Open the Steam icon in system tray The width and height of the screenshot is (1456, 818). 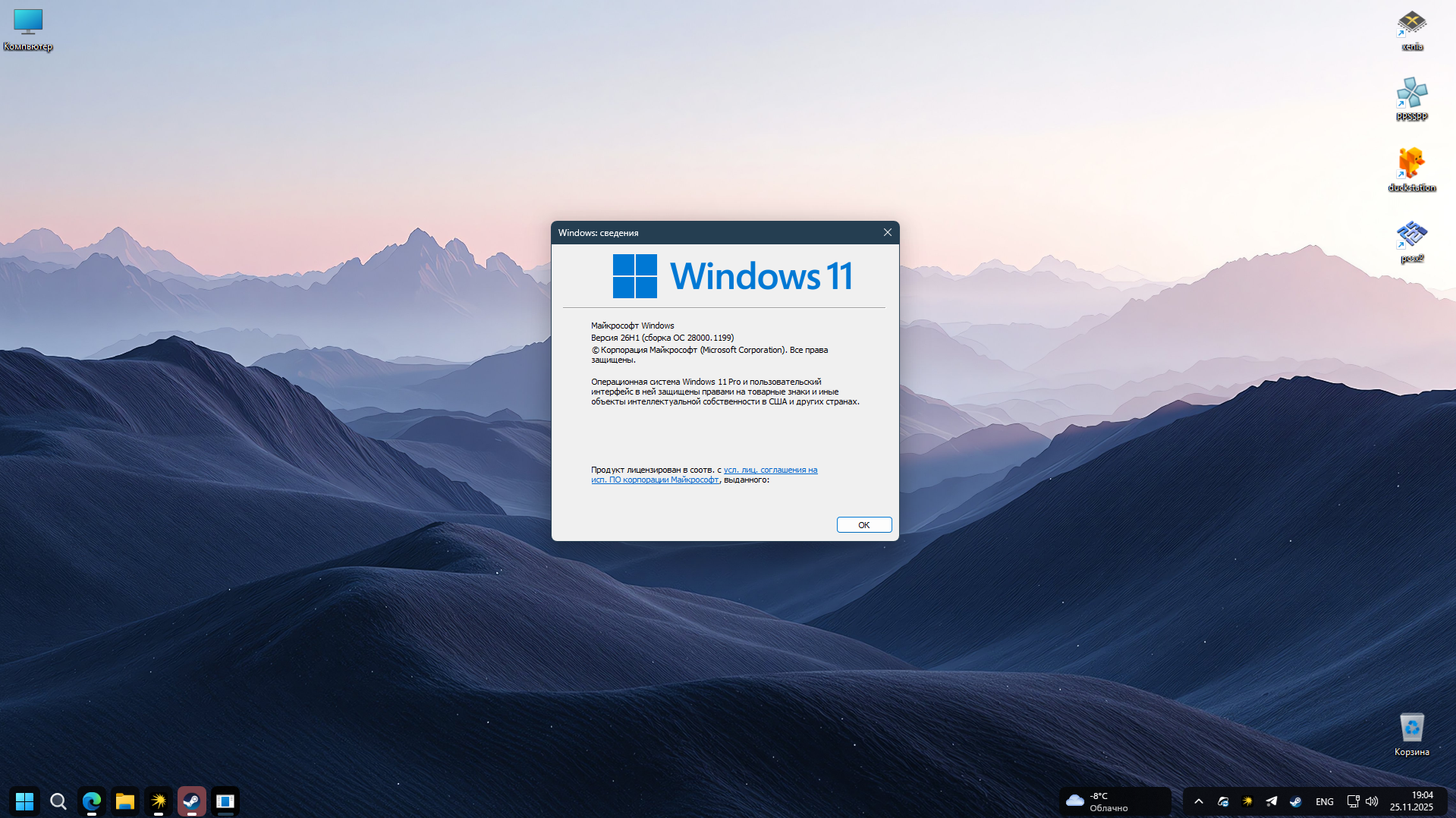point(1296,801)
